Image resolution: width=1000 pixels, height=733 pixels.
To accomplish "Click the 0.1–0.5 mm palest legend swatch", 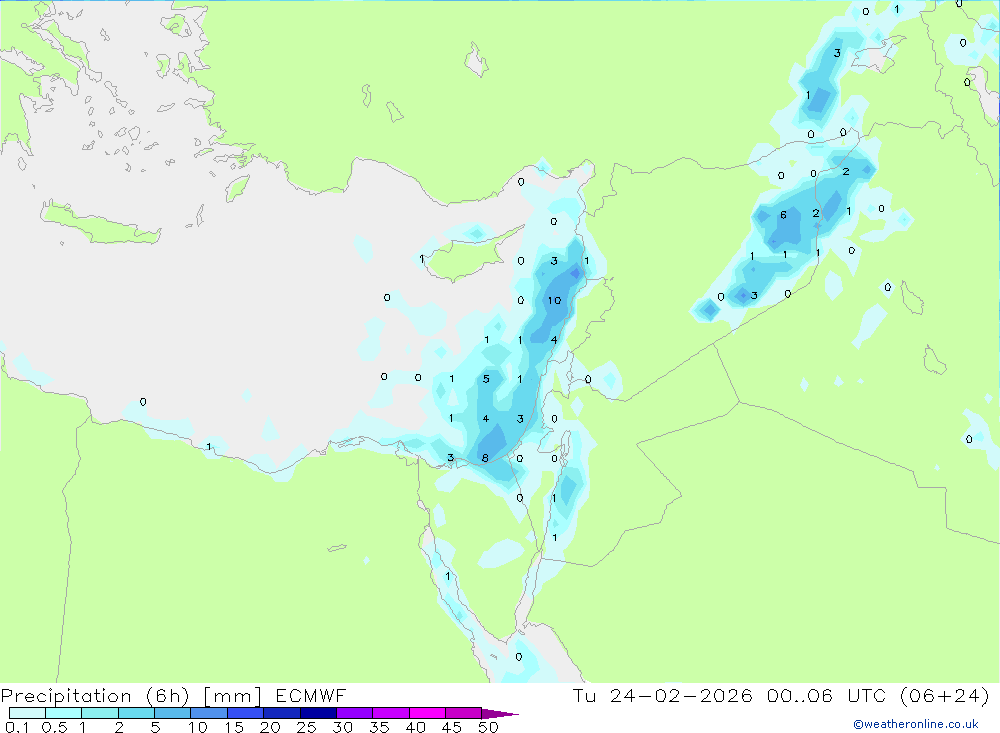I will tap(27, 713).
